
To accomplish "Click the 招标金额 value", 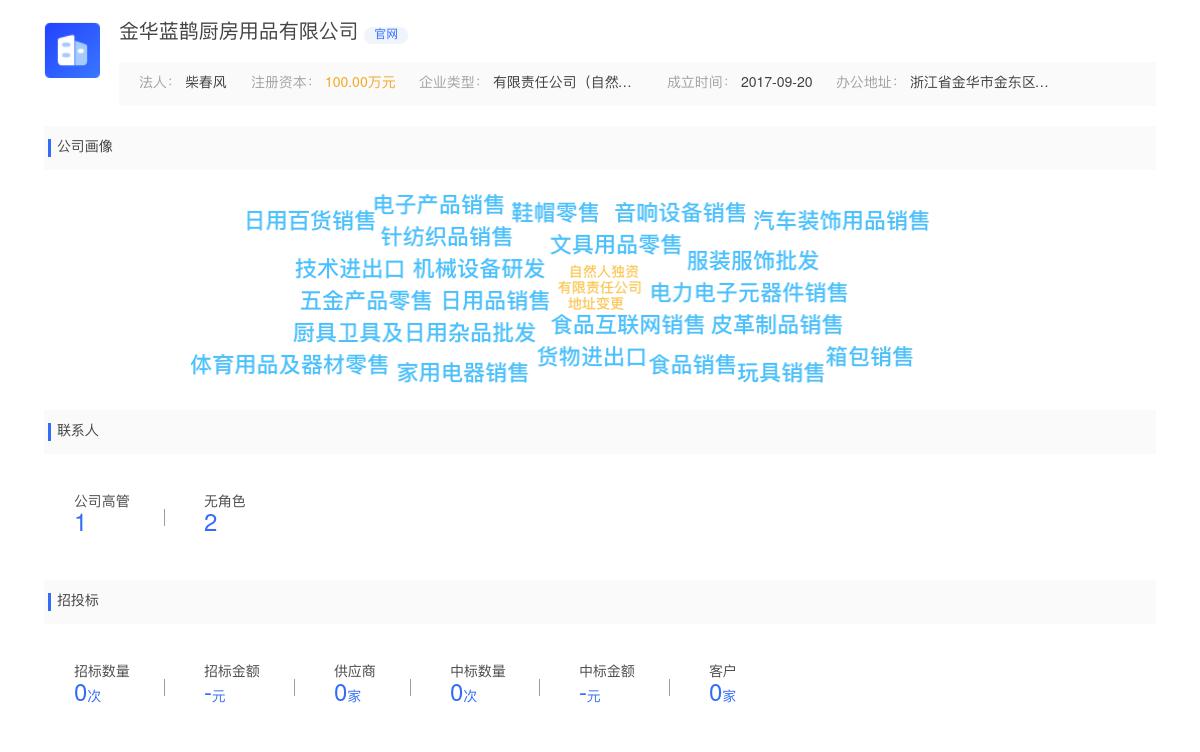I will (x=215, y=694).
